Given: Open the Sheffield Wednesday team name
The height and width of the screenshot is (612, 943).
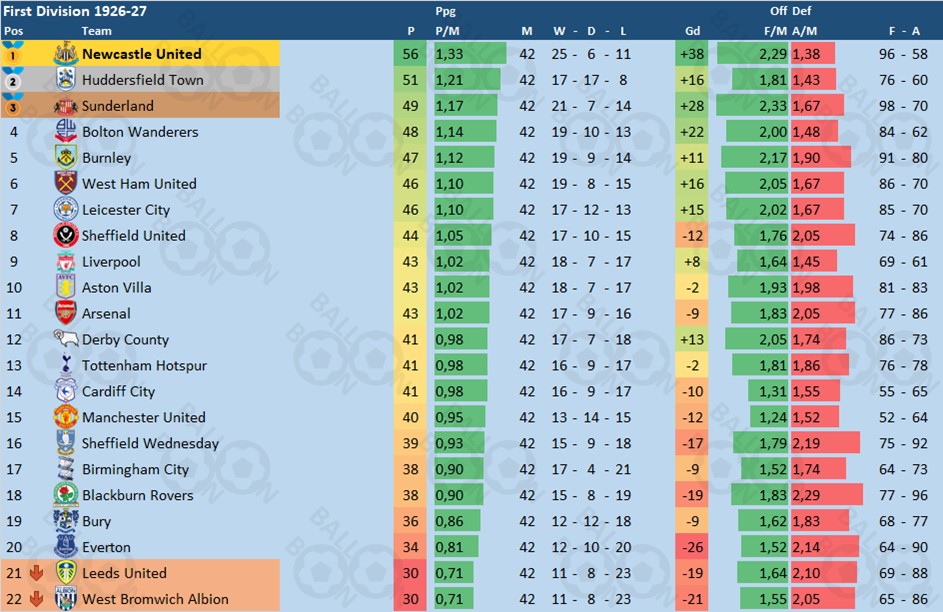Looking at the screenshot, I should tap(150, 443).
